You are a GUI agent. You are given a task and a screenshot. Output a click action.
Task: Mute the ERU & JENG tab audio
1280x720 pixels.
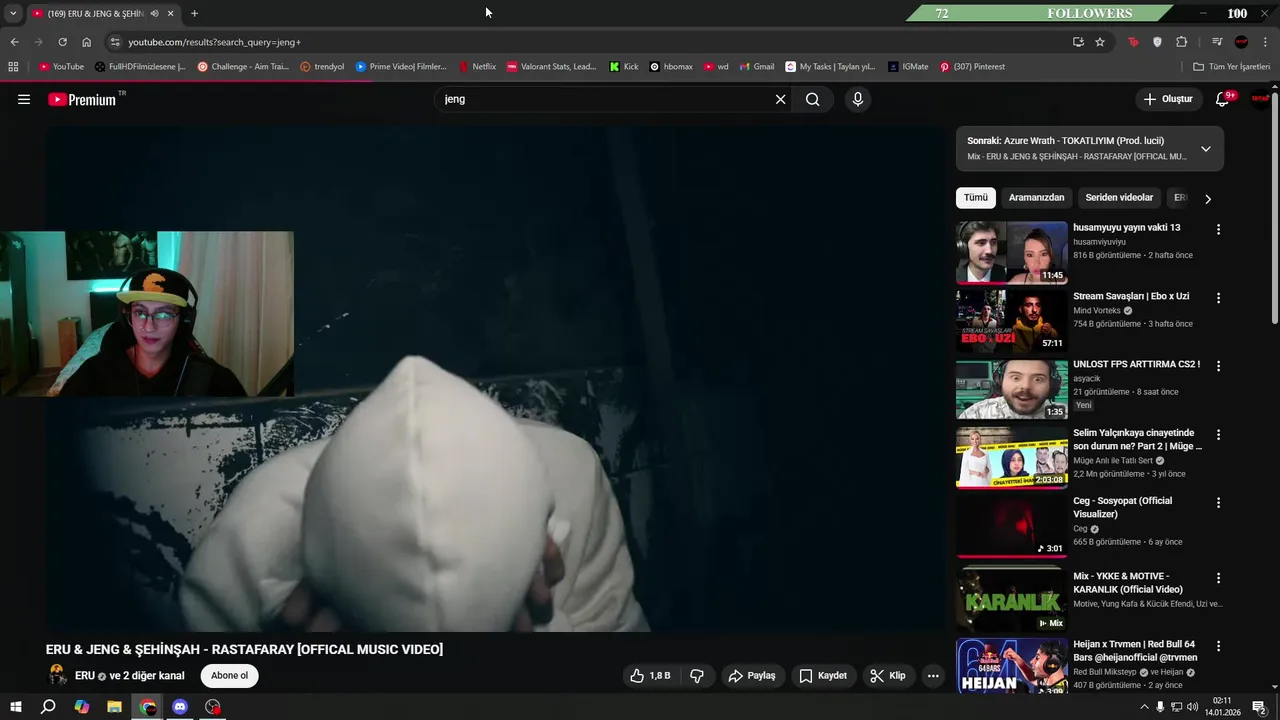[154, 14]
